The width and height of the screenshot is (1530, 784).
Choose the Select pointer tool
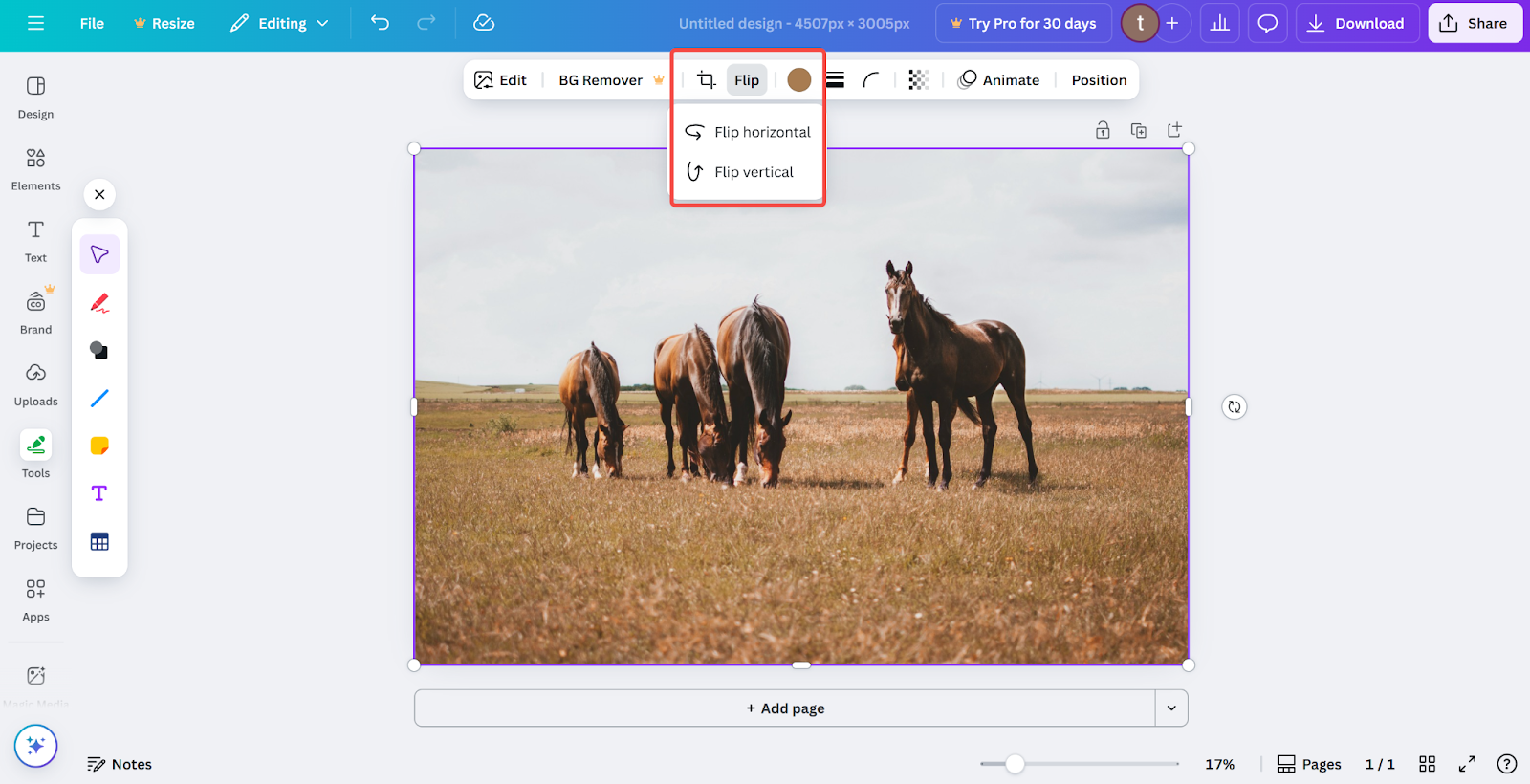99,254
